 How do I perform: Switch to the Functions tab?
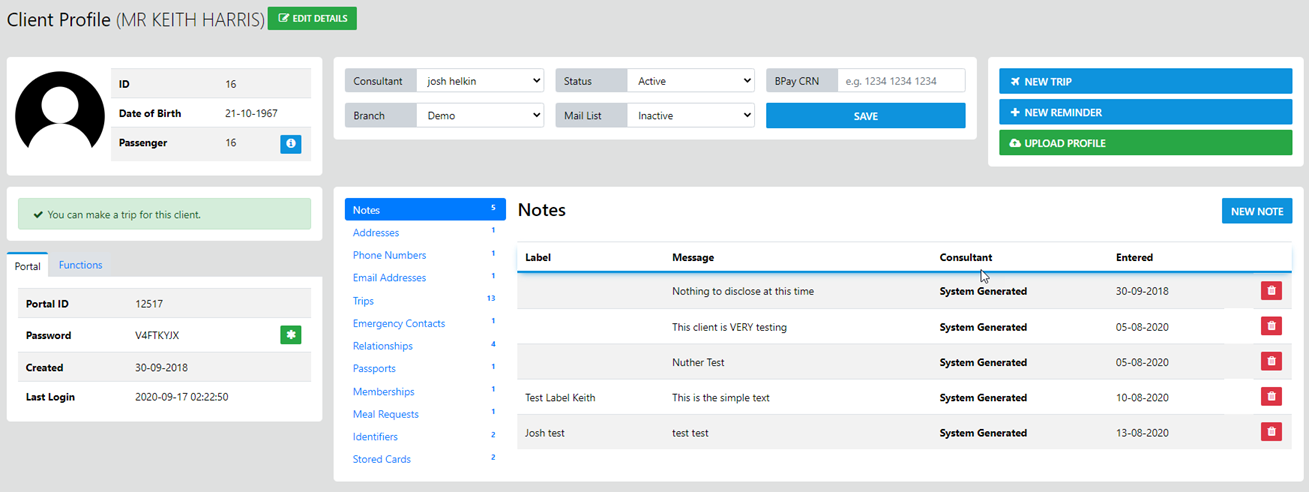pyautogui.click(x=80, y=265)
